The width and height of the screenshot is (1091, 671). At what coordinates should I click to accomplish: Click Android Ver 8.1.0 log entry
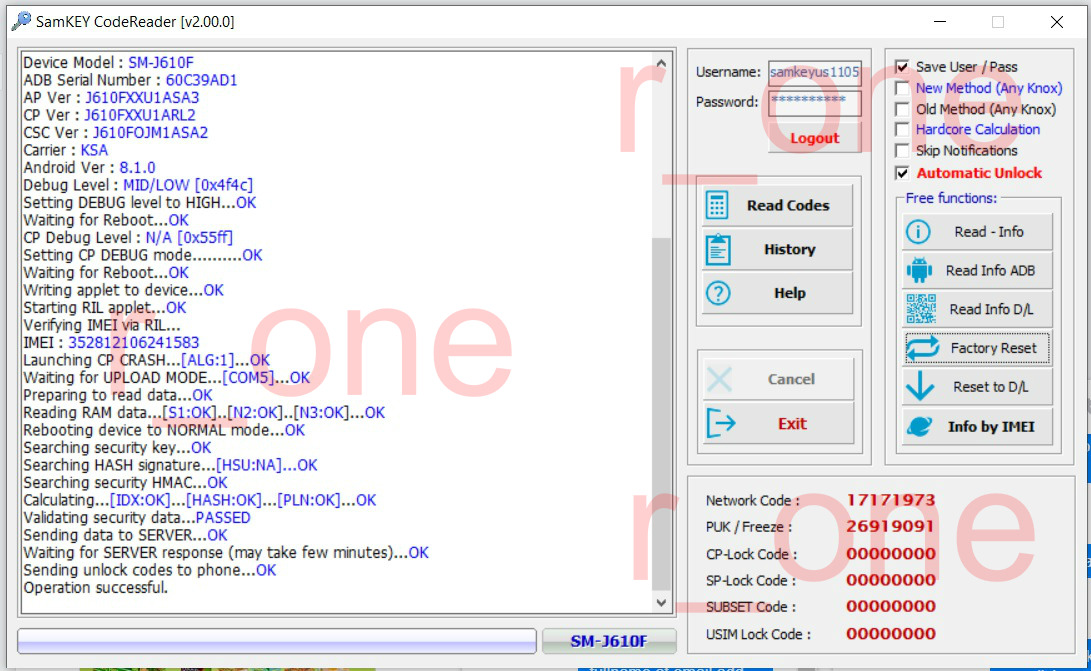pos(89,168)
